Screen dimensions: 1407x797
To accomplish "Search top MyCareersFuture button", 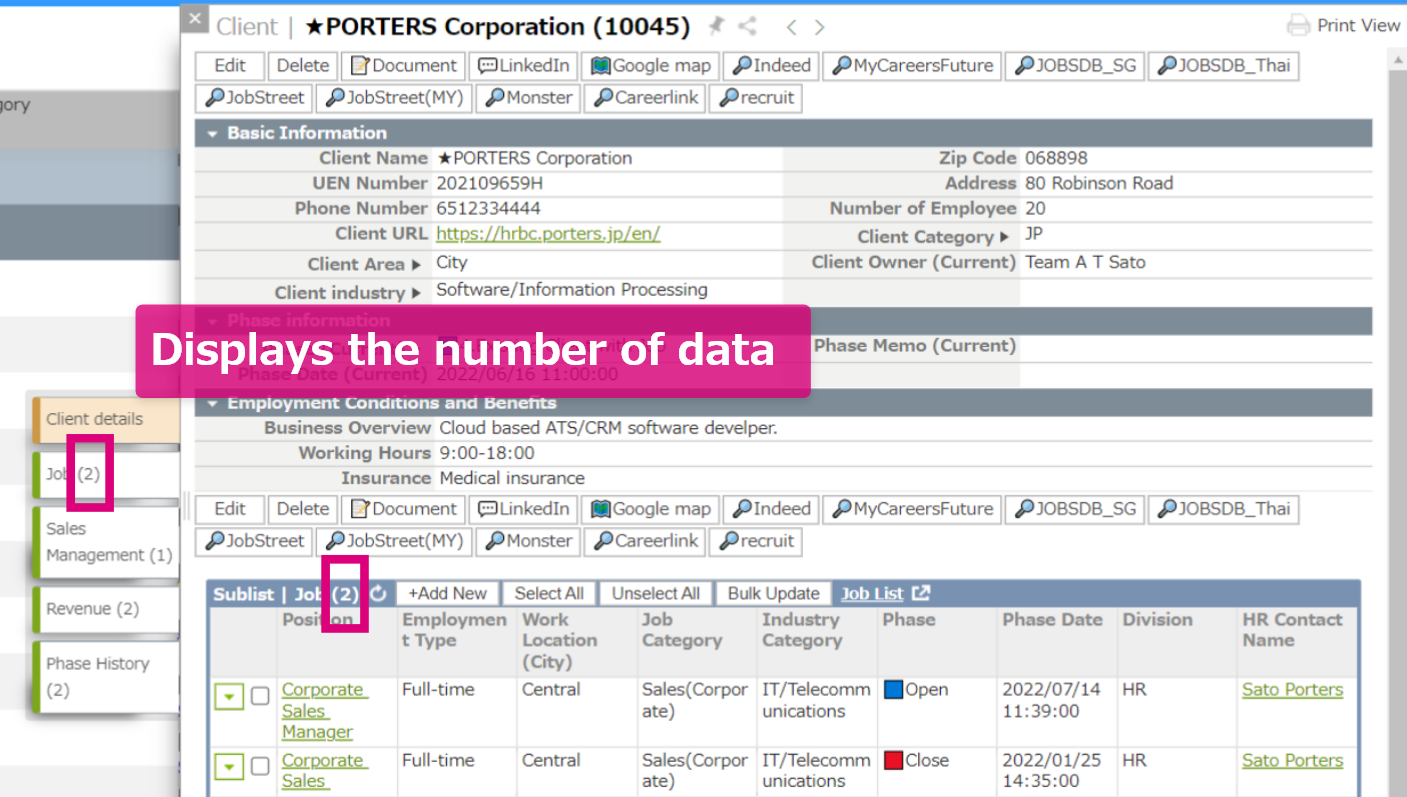I will [x=913, y=66].
